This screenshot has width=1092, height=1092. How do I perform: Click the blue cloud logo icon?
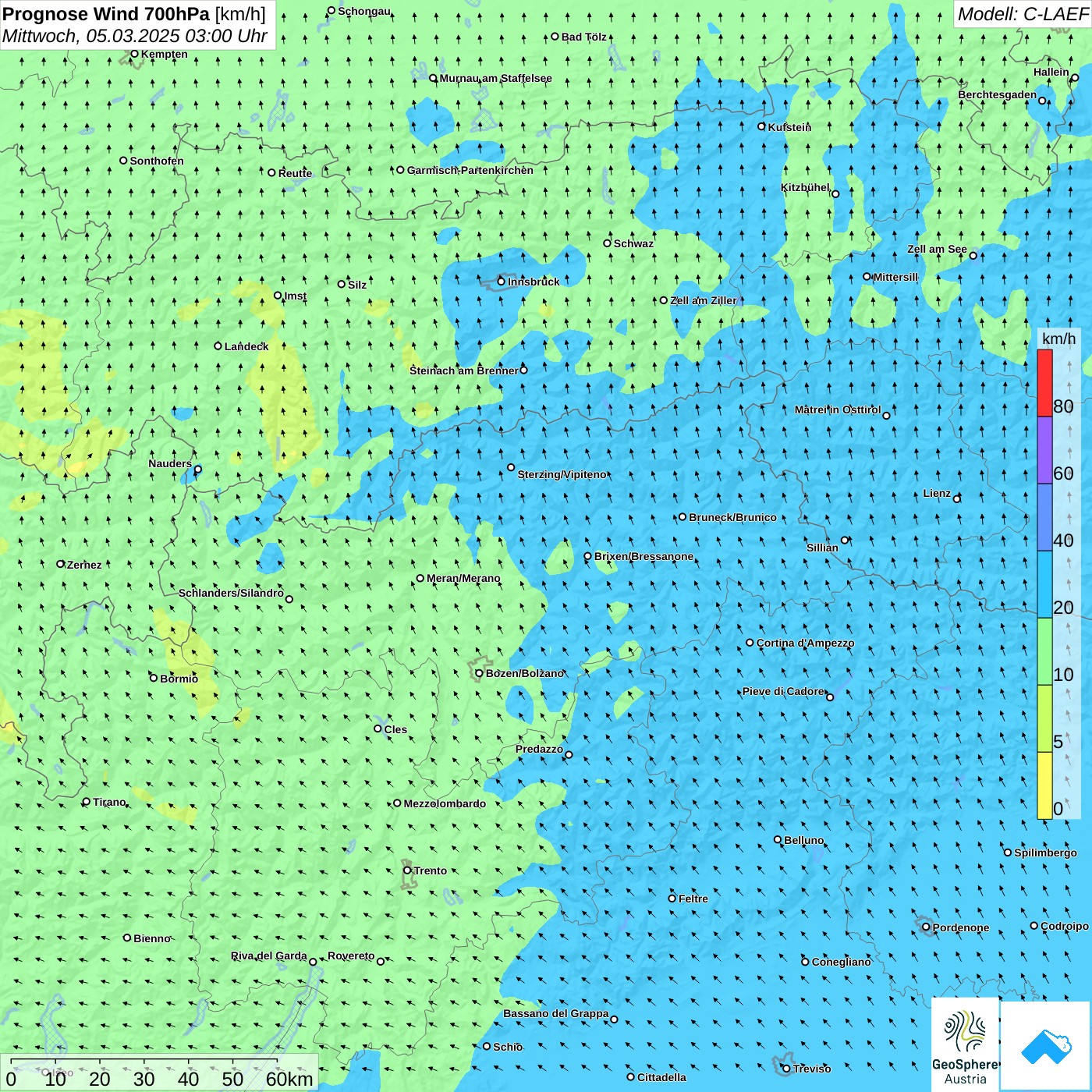point(1046,1047)
